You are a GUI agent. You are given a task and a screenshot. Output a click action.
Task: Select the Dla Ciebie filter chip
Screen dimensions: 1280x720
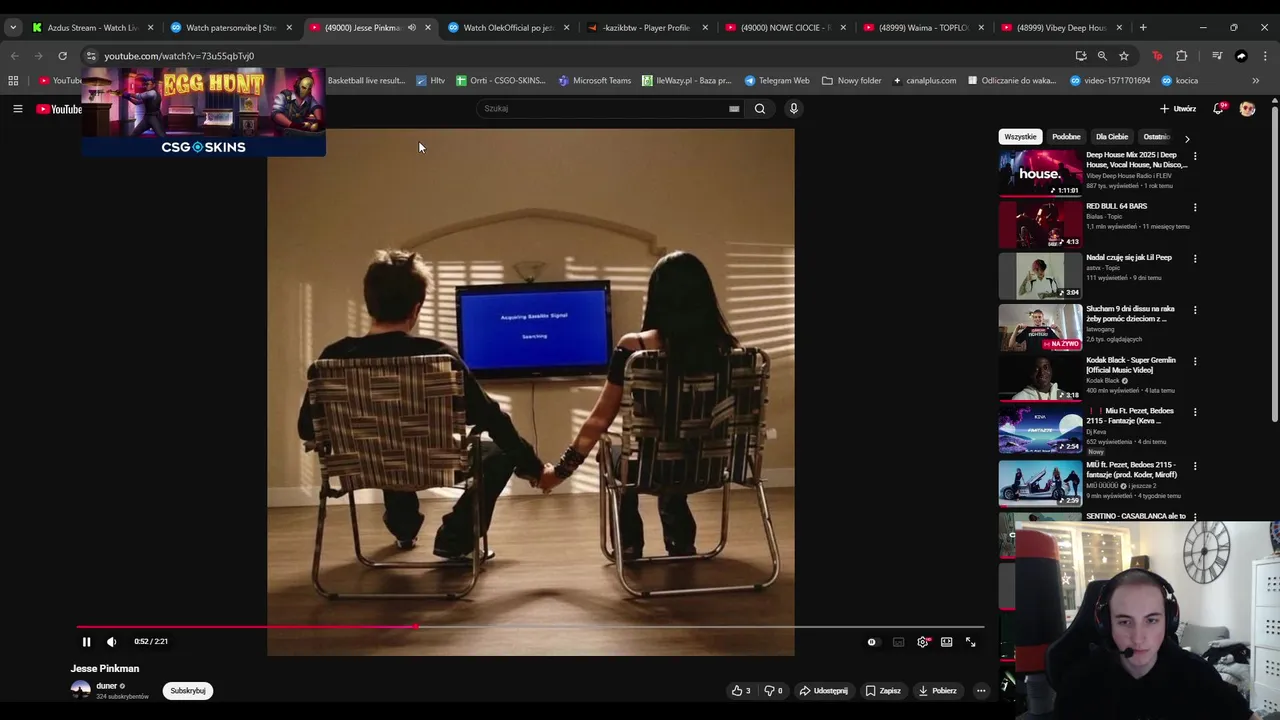(x=1112, y=137)
